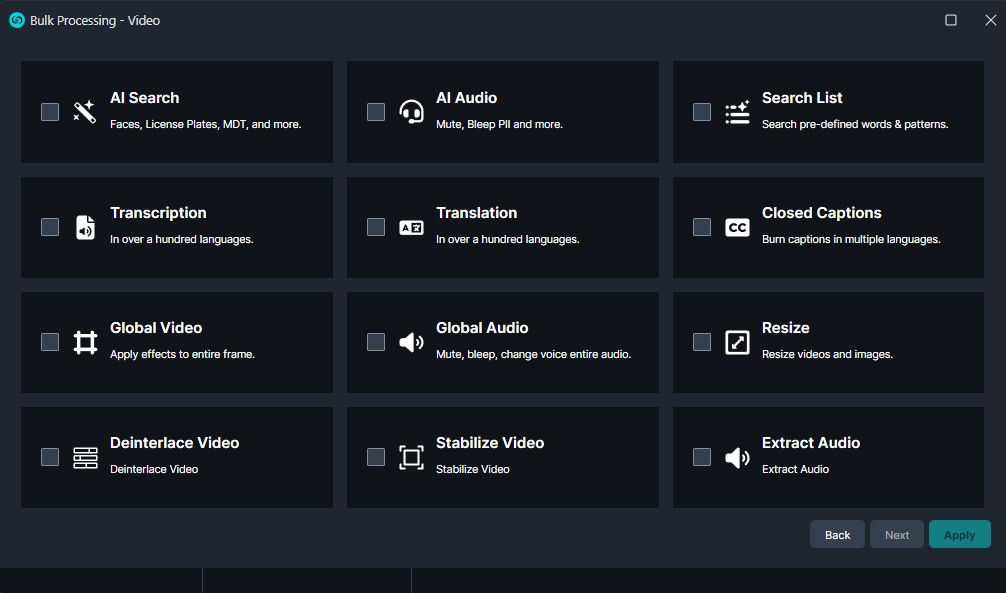Select the Closed Captions title text
The height and width of the screenshot is (593, 1006).
821,213
